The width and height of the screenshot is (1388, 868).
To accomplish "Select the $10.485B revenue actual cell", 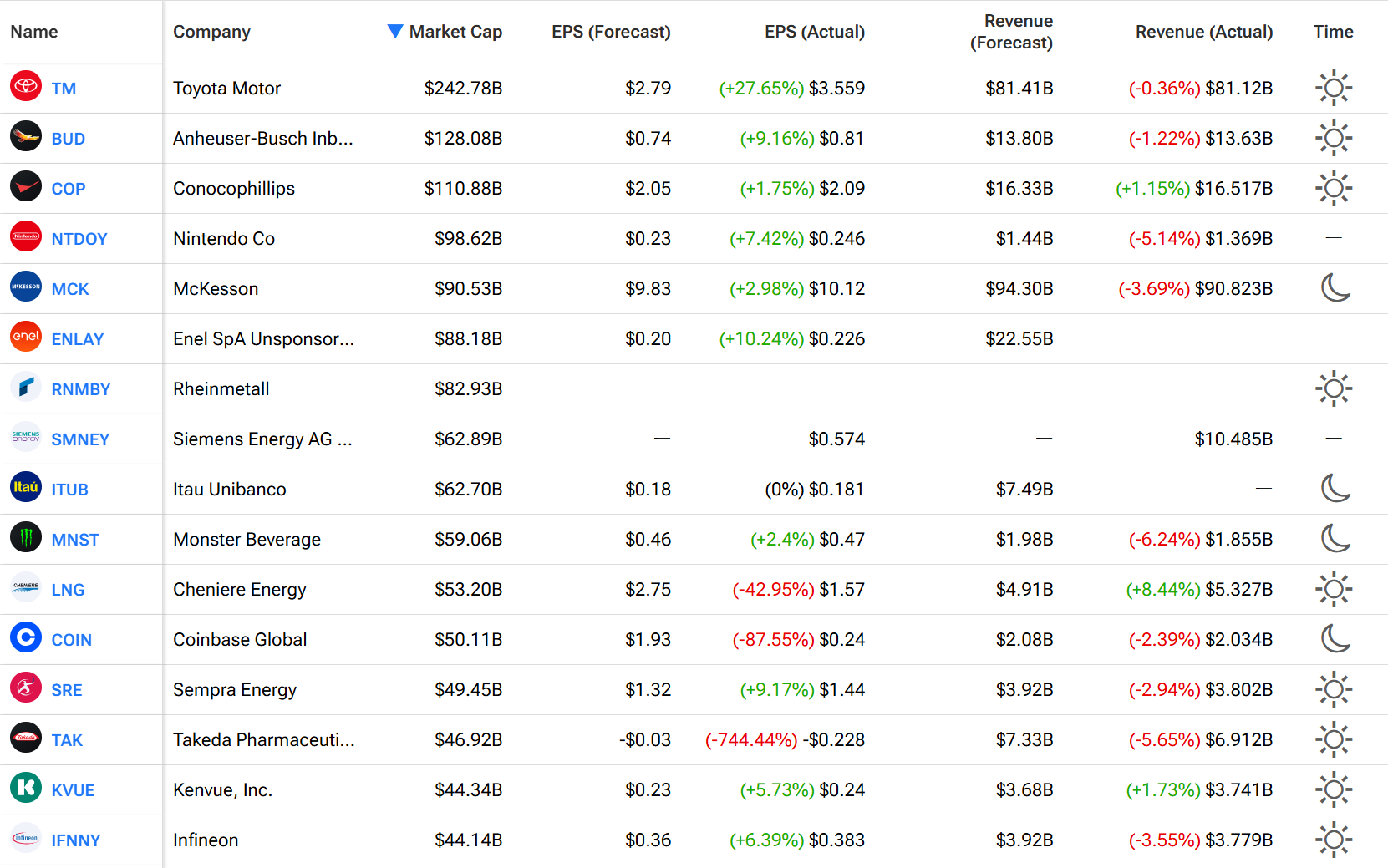I will pos(1233,439).
